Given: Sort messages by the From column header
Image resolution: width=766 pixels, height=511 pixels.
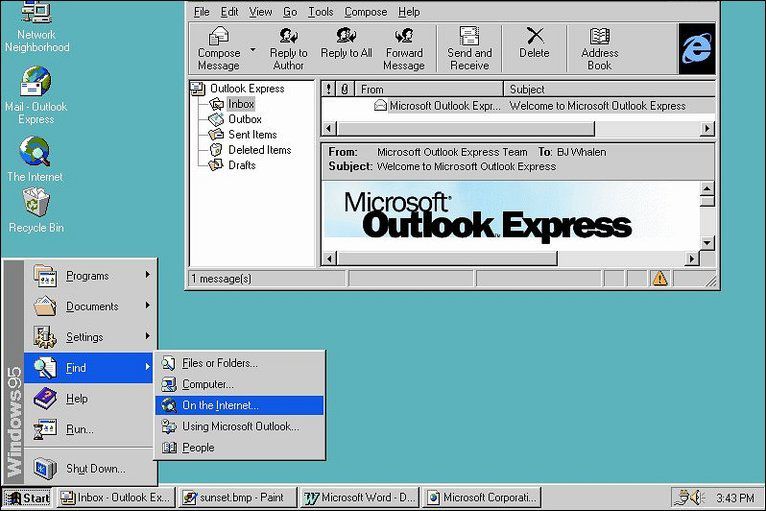Looking at the screenshot, I should 429,89.
